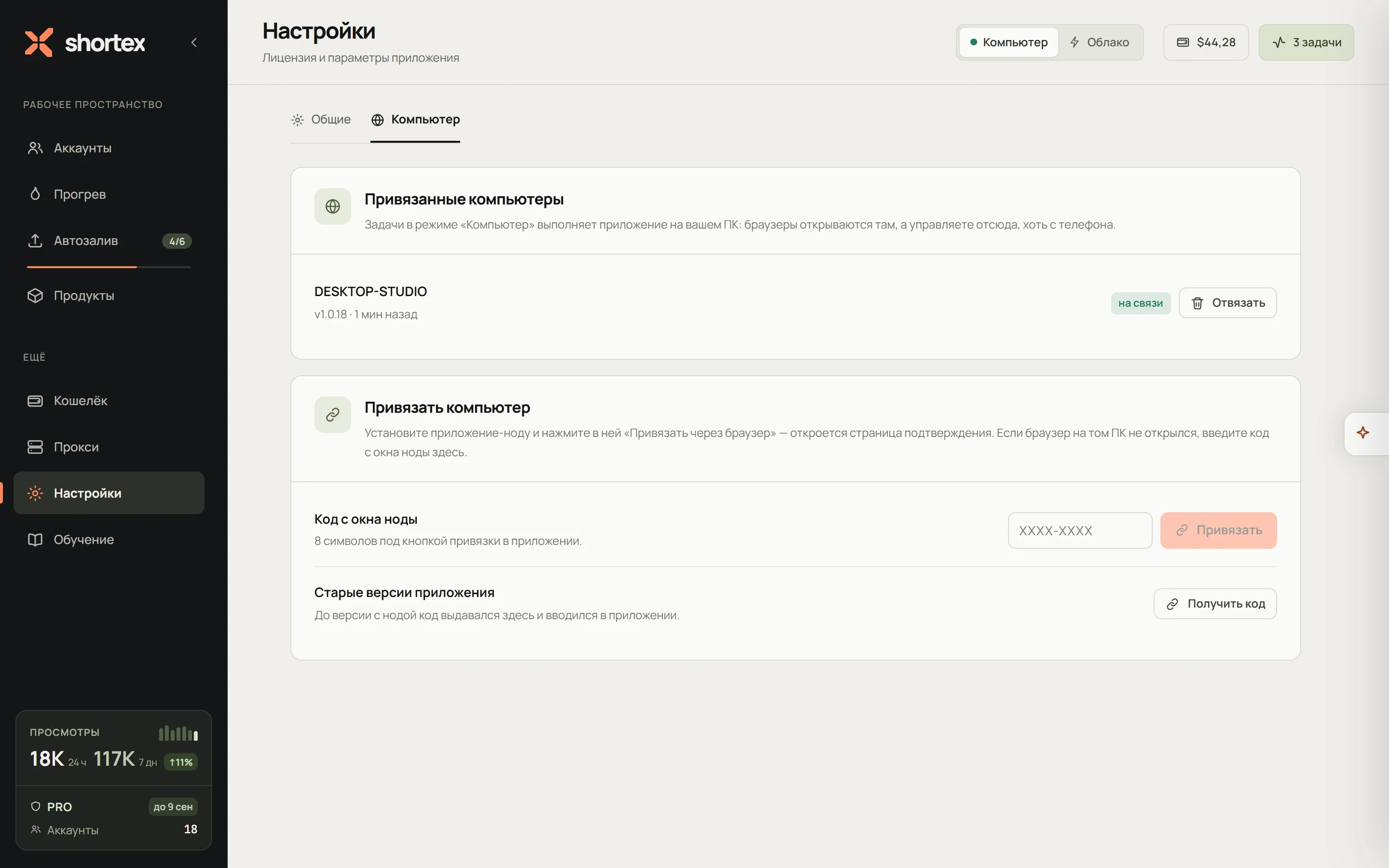Open the 3 задачи tasks button

click(1307, 42)
